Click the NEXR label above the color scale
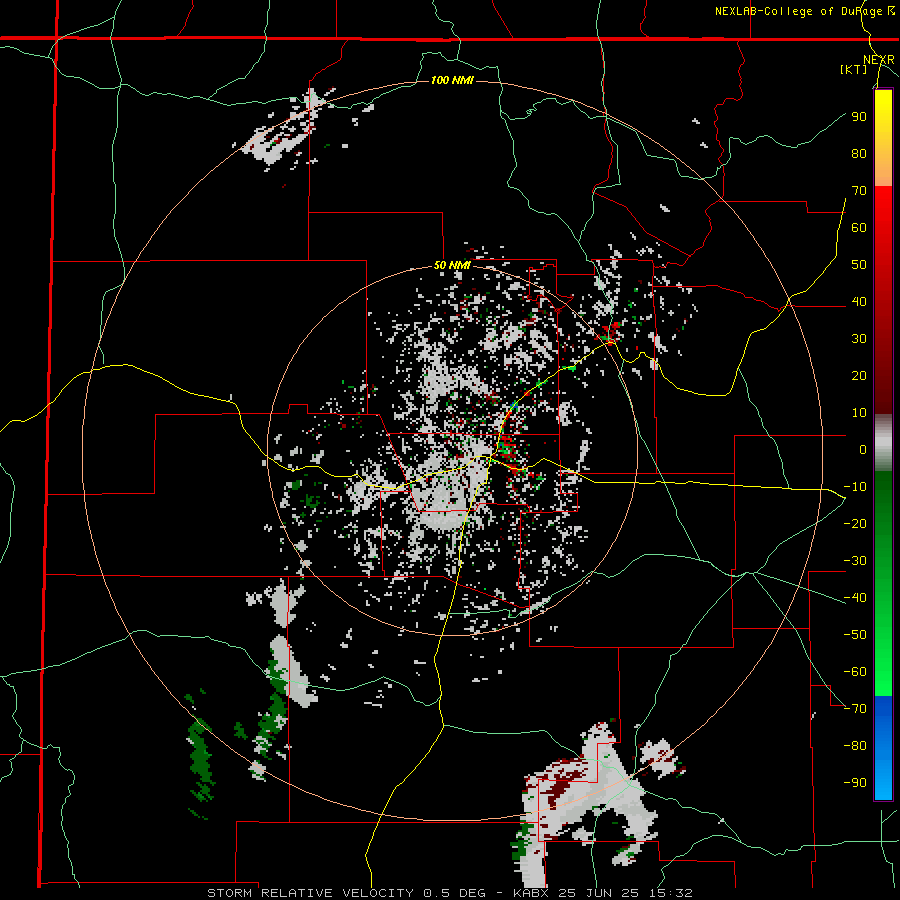 coord(879,60)
